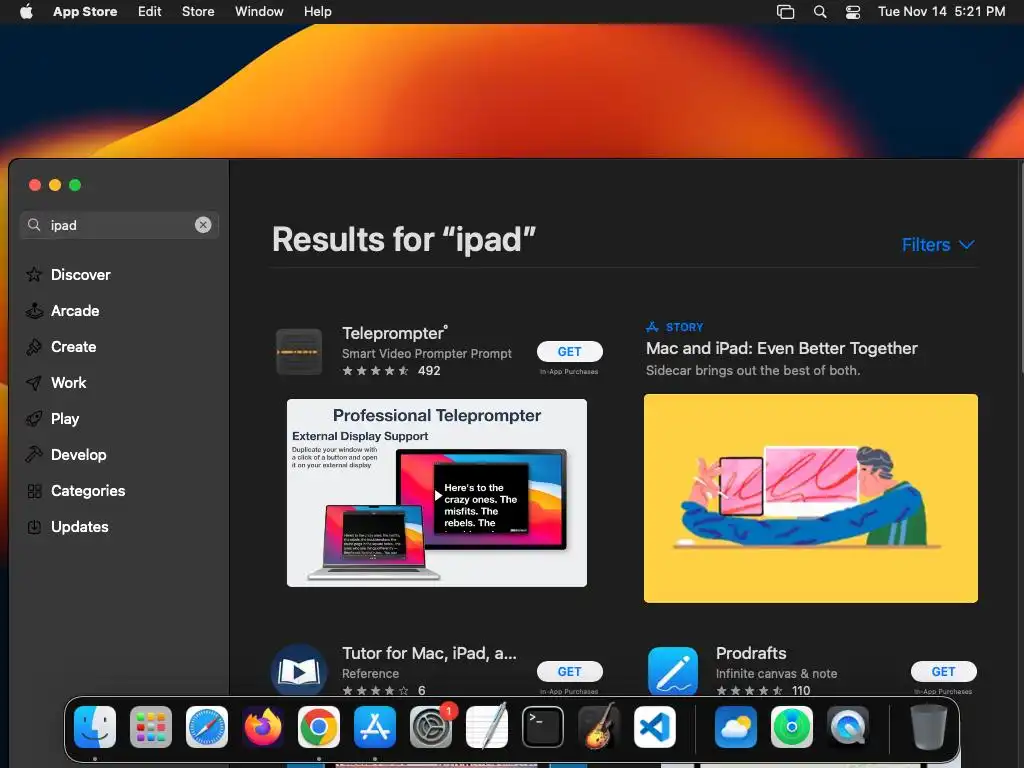Get the Prodrafts app

[944, 671]
